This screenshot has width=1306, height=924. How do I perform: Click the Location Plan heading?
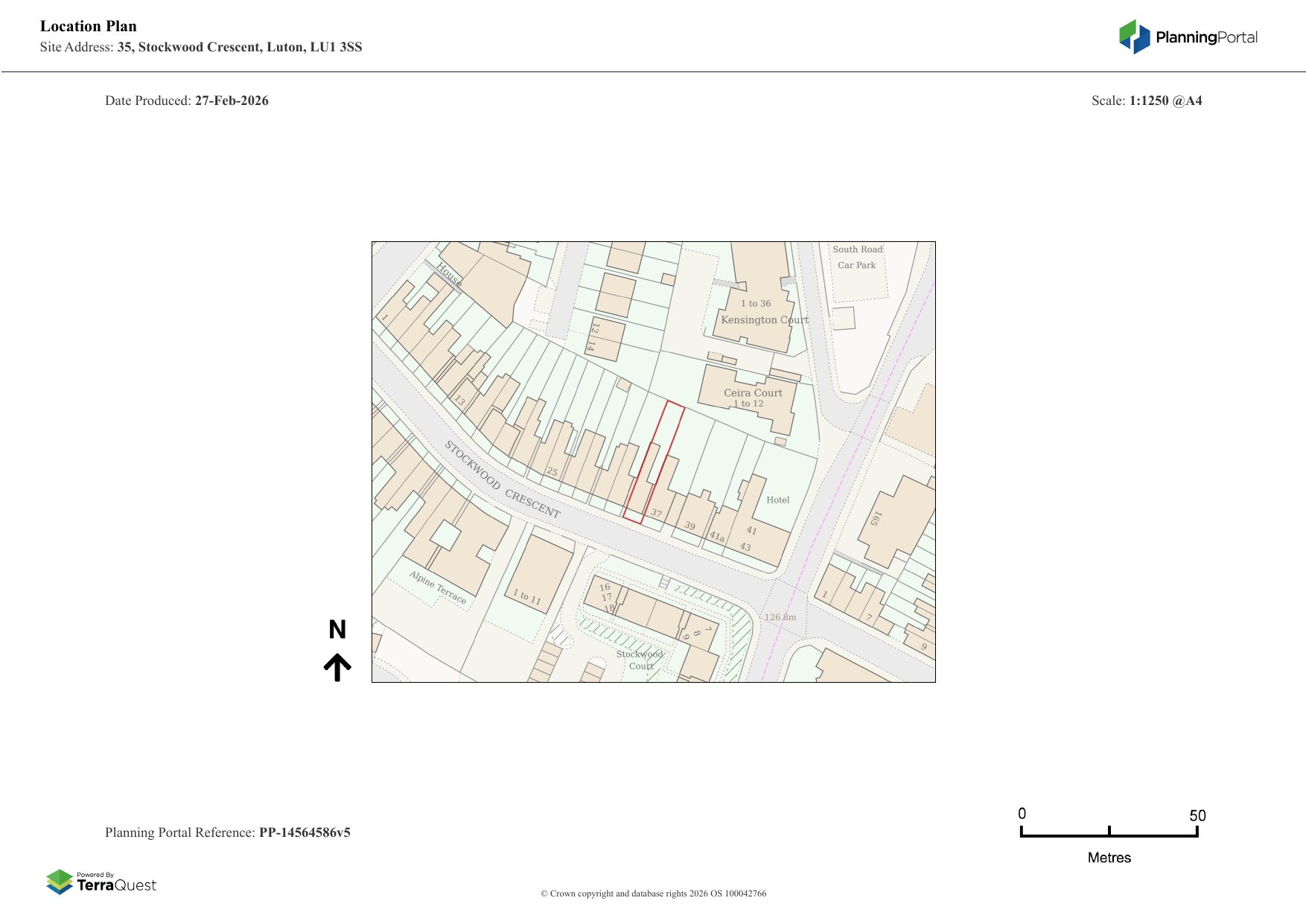pos(89,26)
